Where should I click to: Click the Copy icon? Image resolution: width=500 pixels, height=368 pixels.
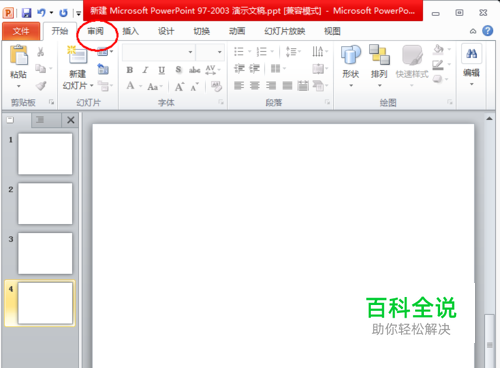click(40, 69)
